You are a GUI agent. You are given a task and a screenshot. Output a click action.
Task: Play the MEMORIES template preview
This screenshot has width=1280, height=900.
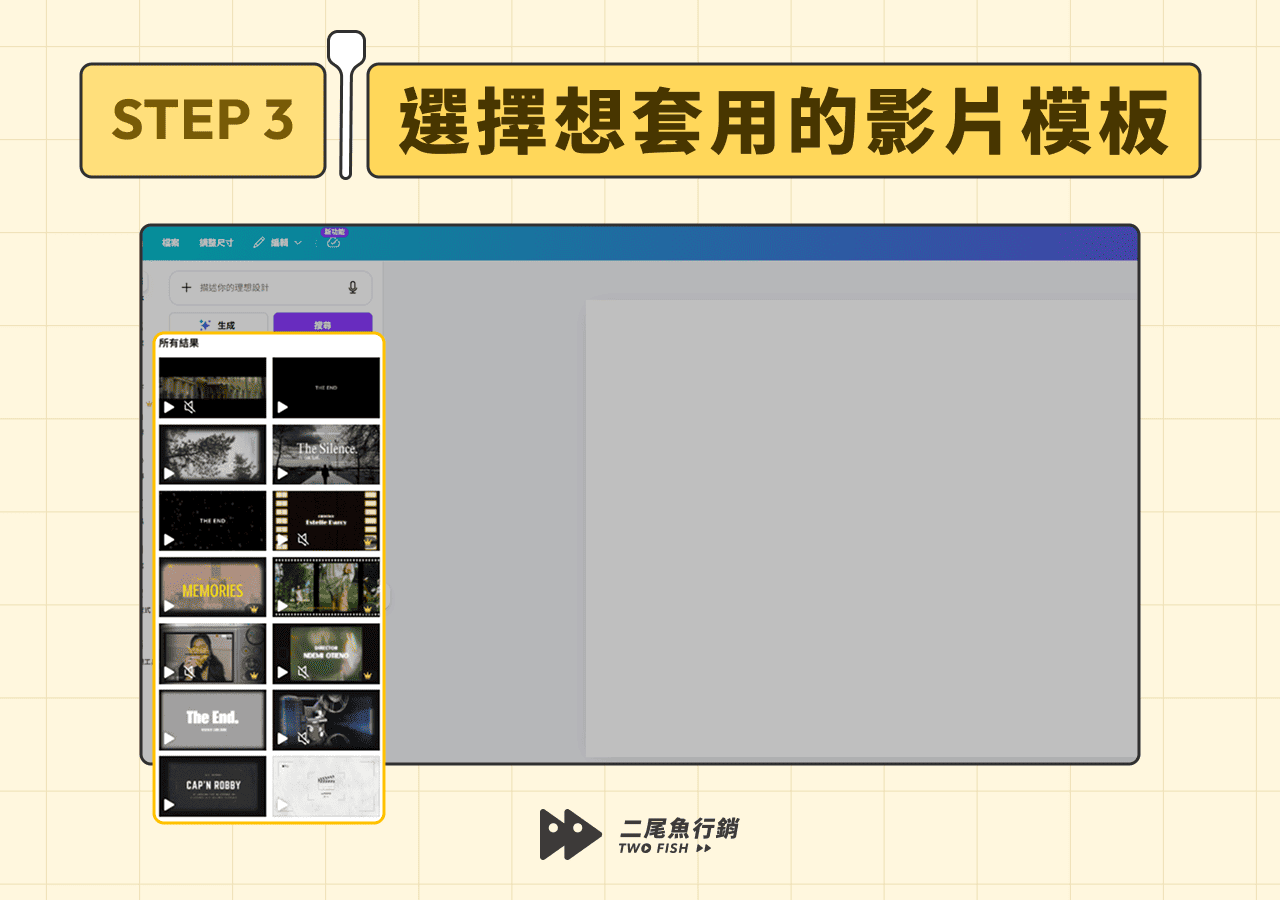click(169, 606)
